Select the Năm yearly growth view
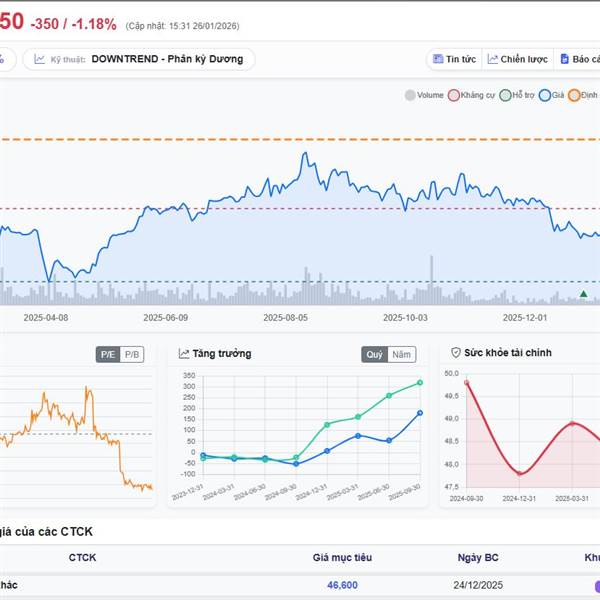The image size is (600, 600). 402,354
